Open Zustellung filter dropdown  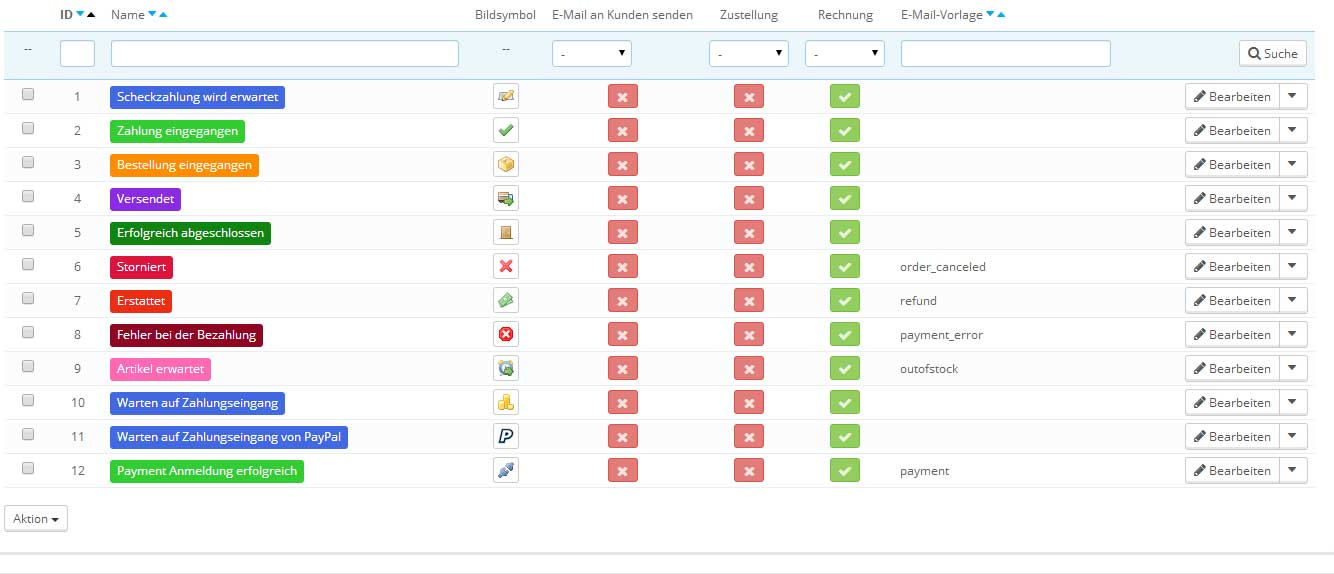click(x=749, y=53)
